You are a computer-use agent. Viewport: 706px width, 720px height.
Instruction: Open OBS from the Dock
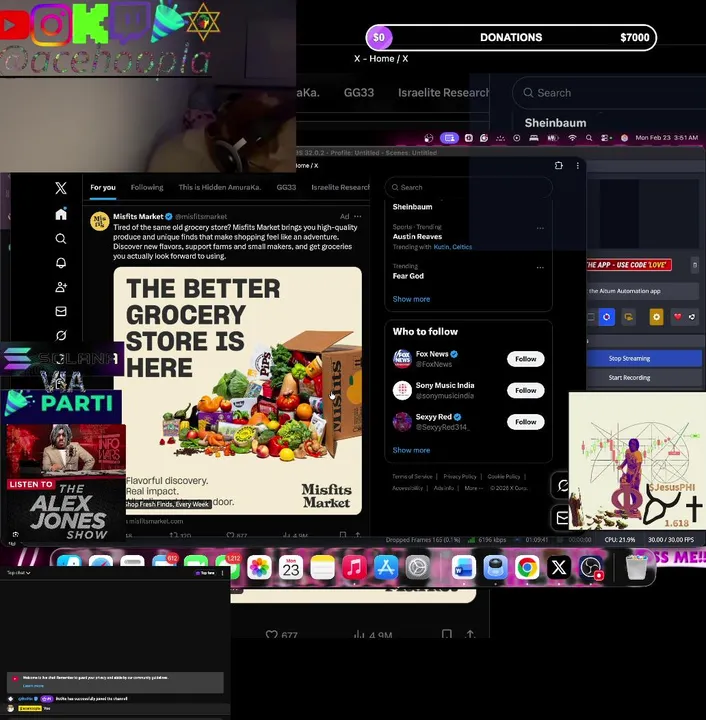click(x=591, y=568)
